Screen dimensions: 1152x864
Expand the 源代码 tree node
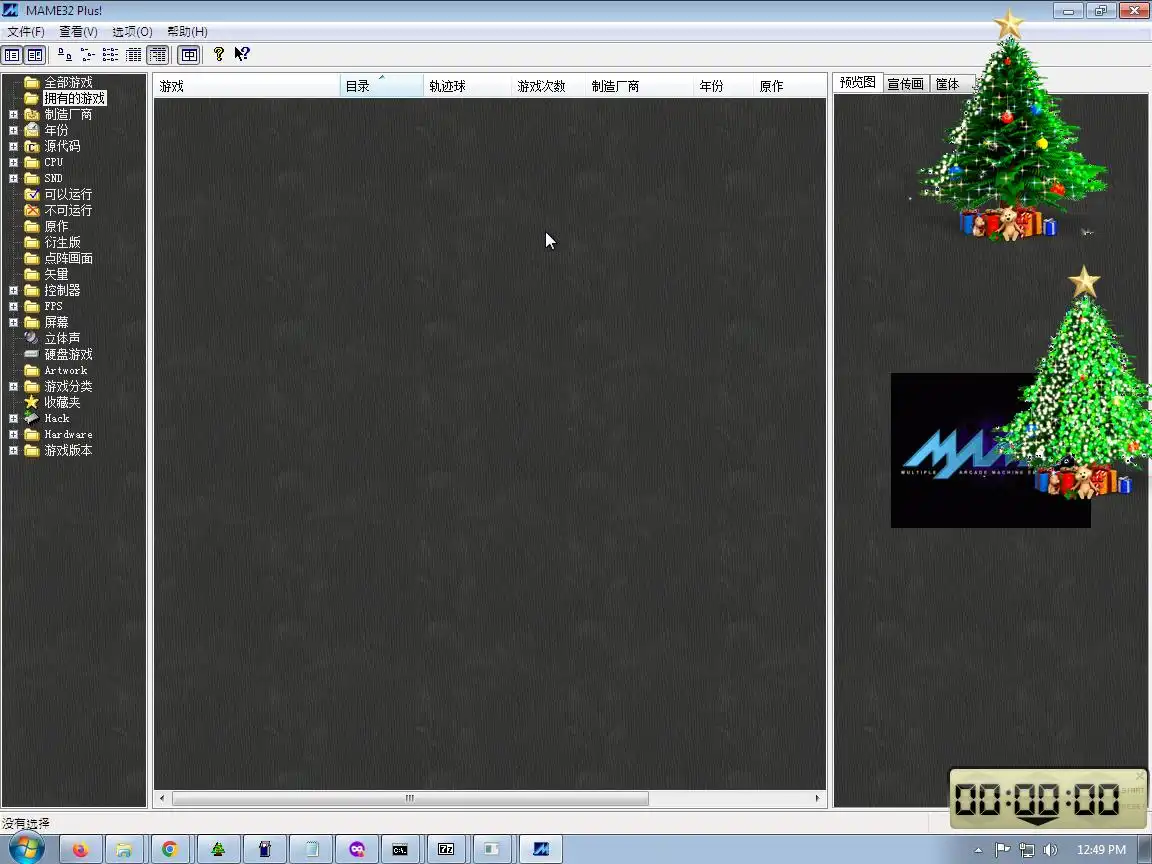[13, 147]
